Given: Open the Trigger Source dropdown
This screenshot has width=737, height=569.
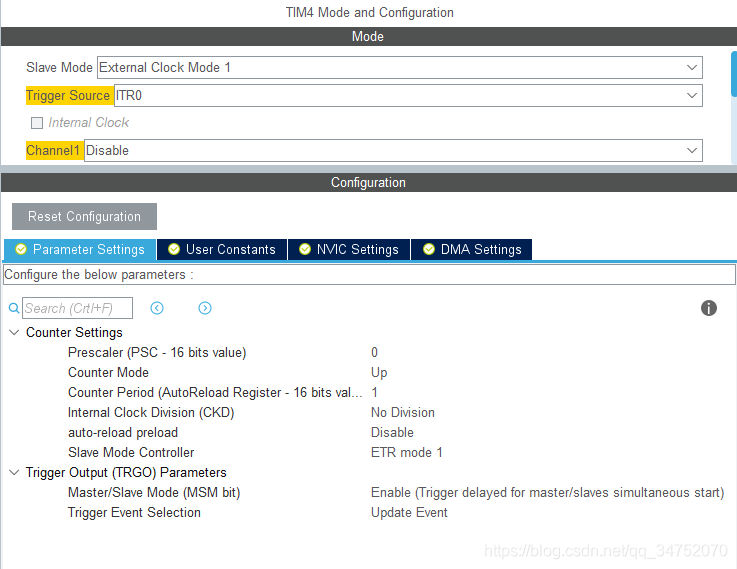Looking at the screenshot, I should [x=408, y=95].
